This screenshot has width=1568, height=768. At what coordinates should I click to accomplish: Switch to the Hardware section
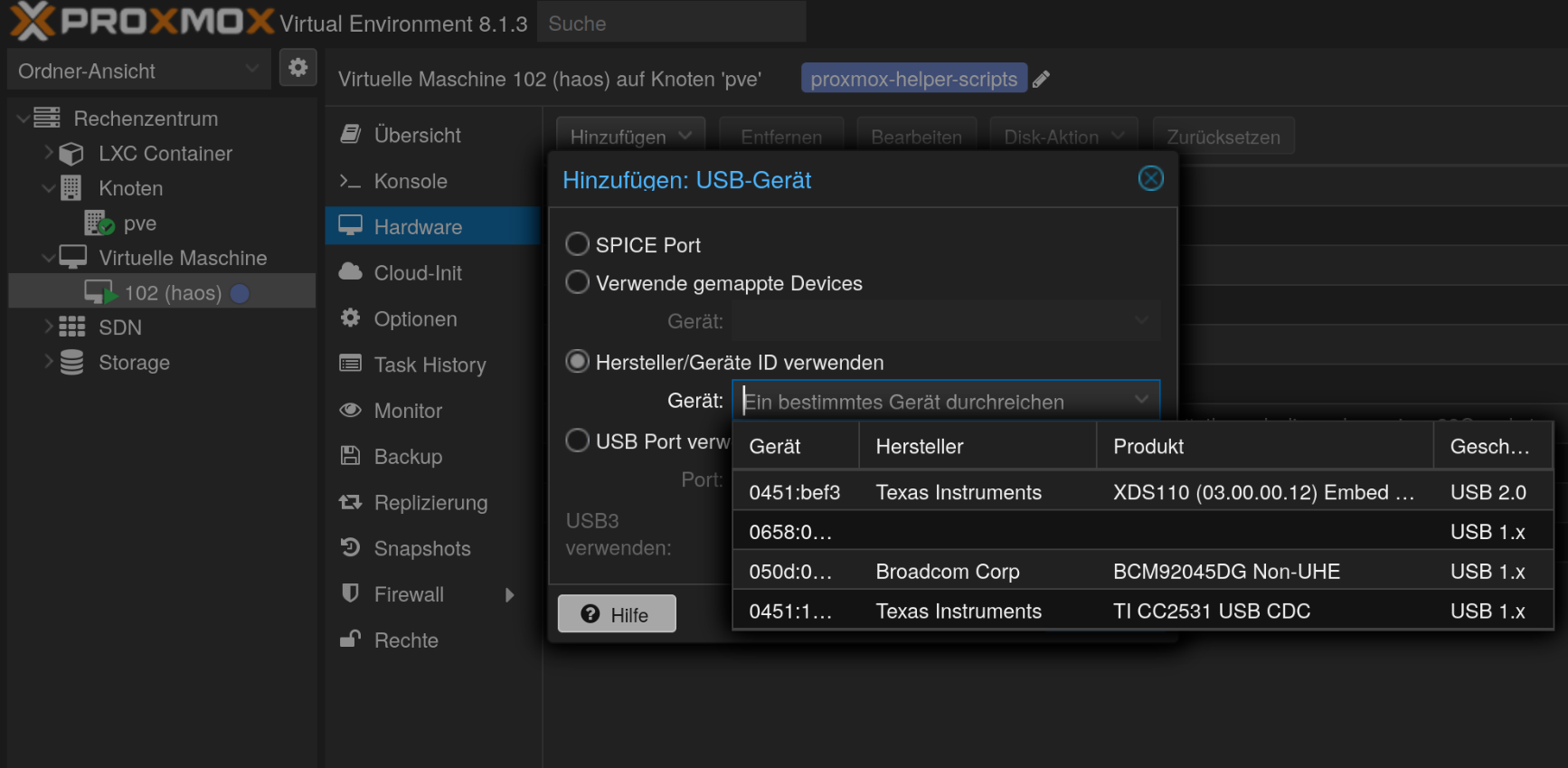pos(432,226)
